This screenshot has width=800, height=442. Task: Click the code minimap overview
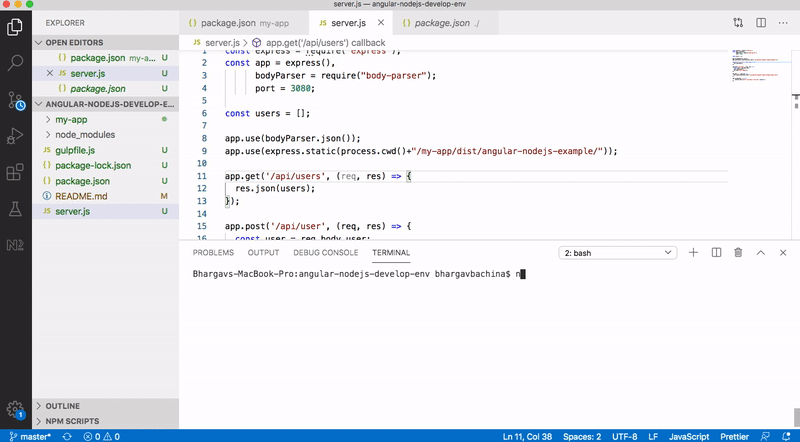(759, 66)
